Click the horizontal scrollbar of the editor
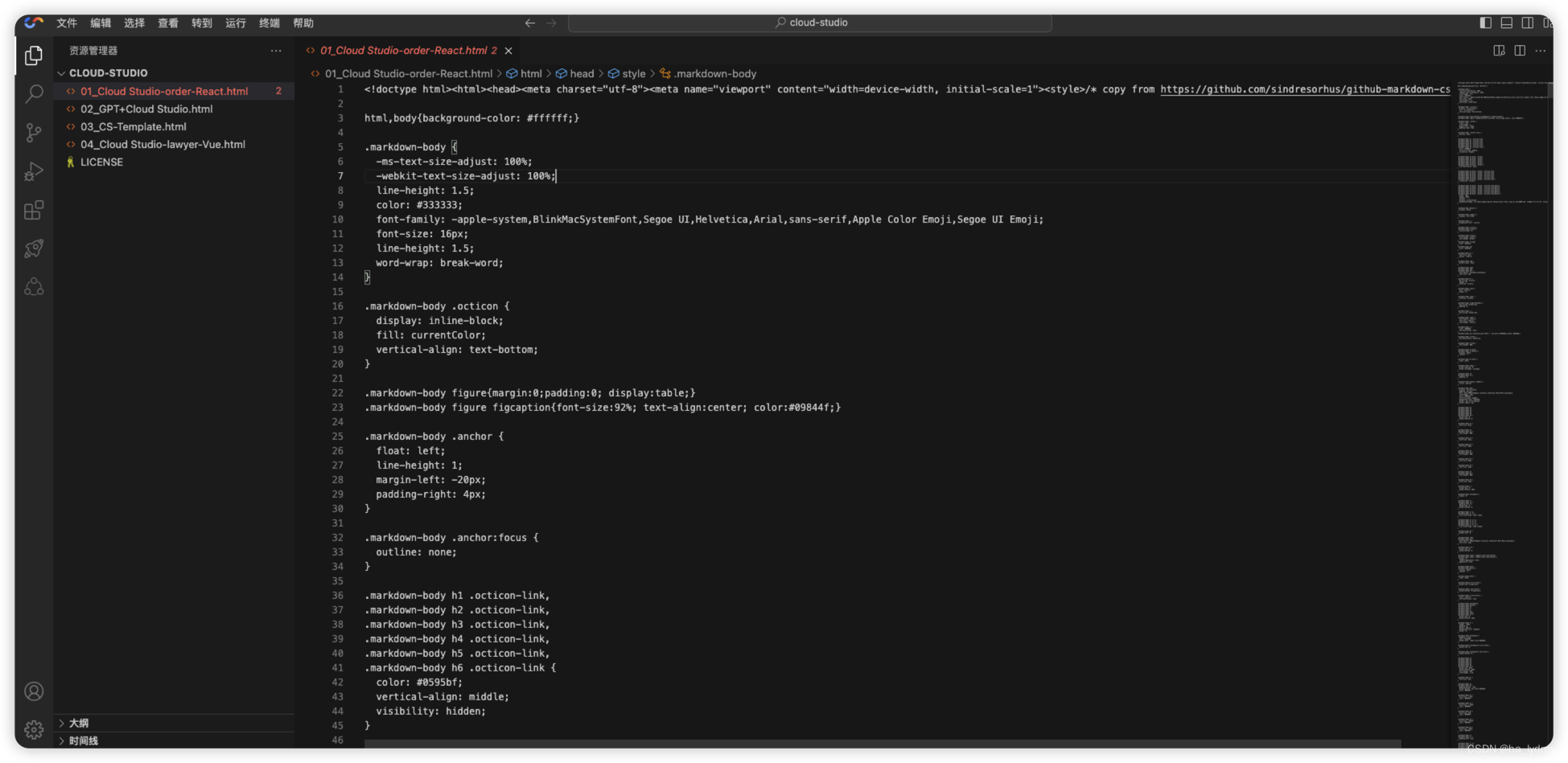The height and width of the screenshot is (763, 1568). pos(883,744)
